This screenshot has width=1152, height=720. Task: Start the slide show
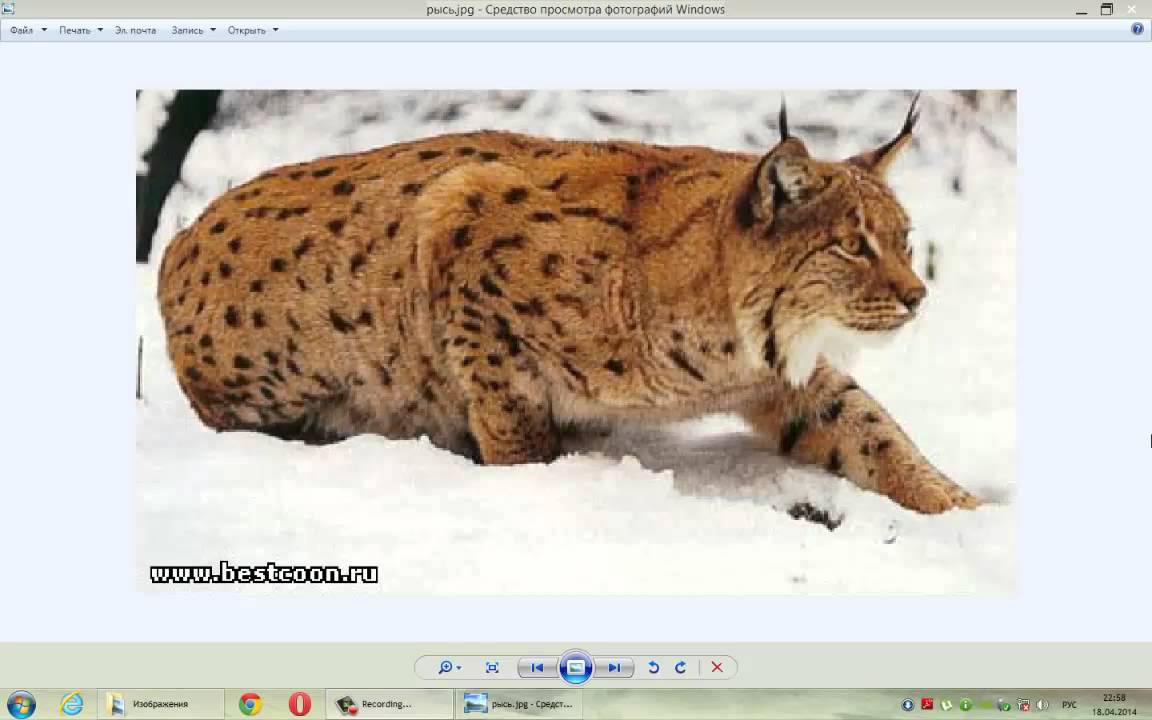point(576,667)
